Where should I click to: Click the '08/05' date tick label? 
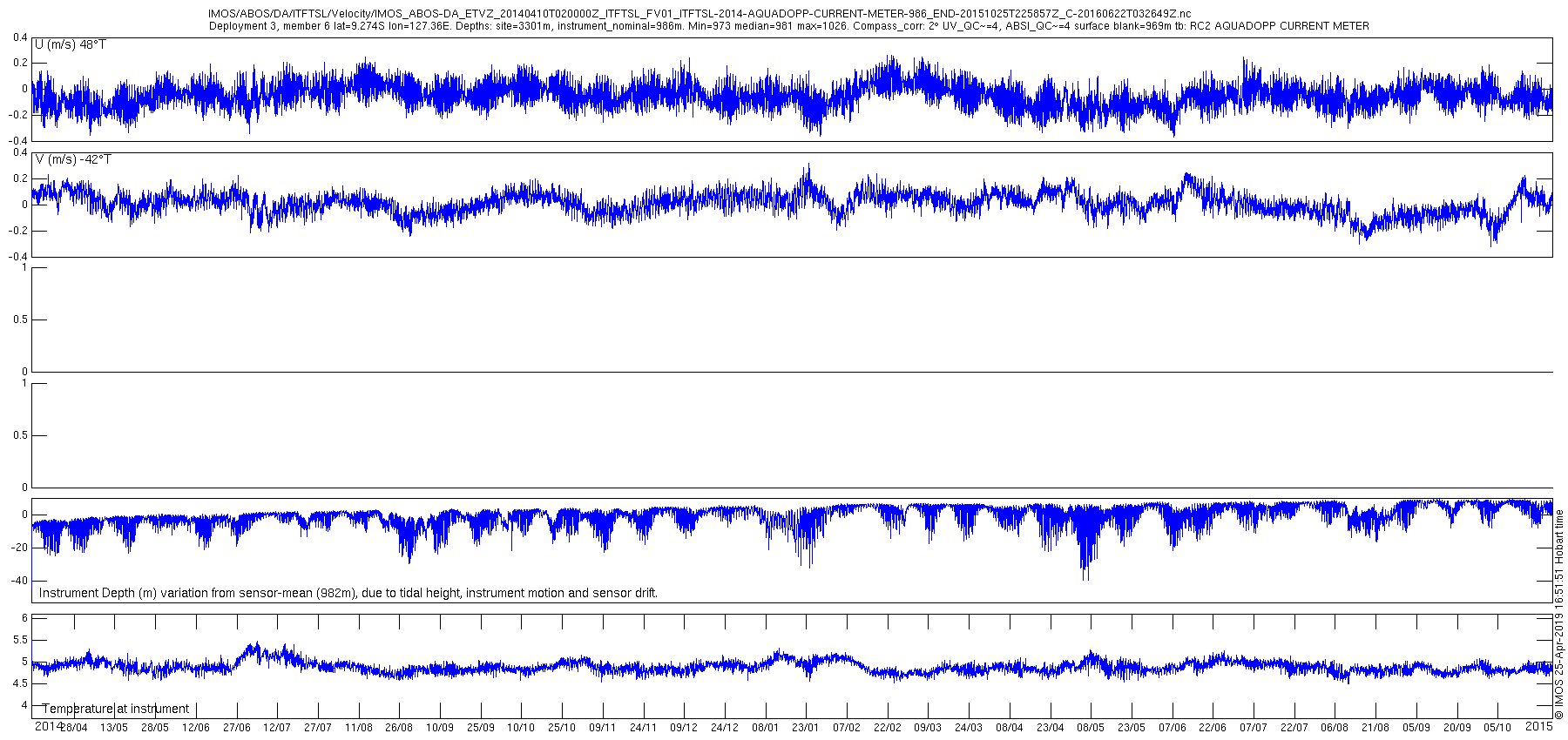(x=1091, y=728)
